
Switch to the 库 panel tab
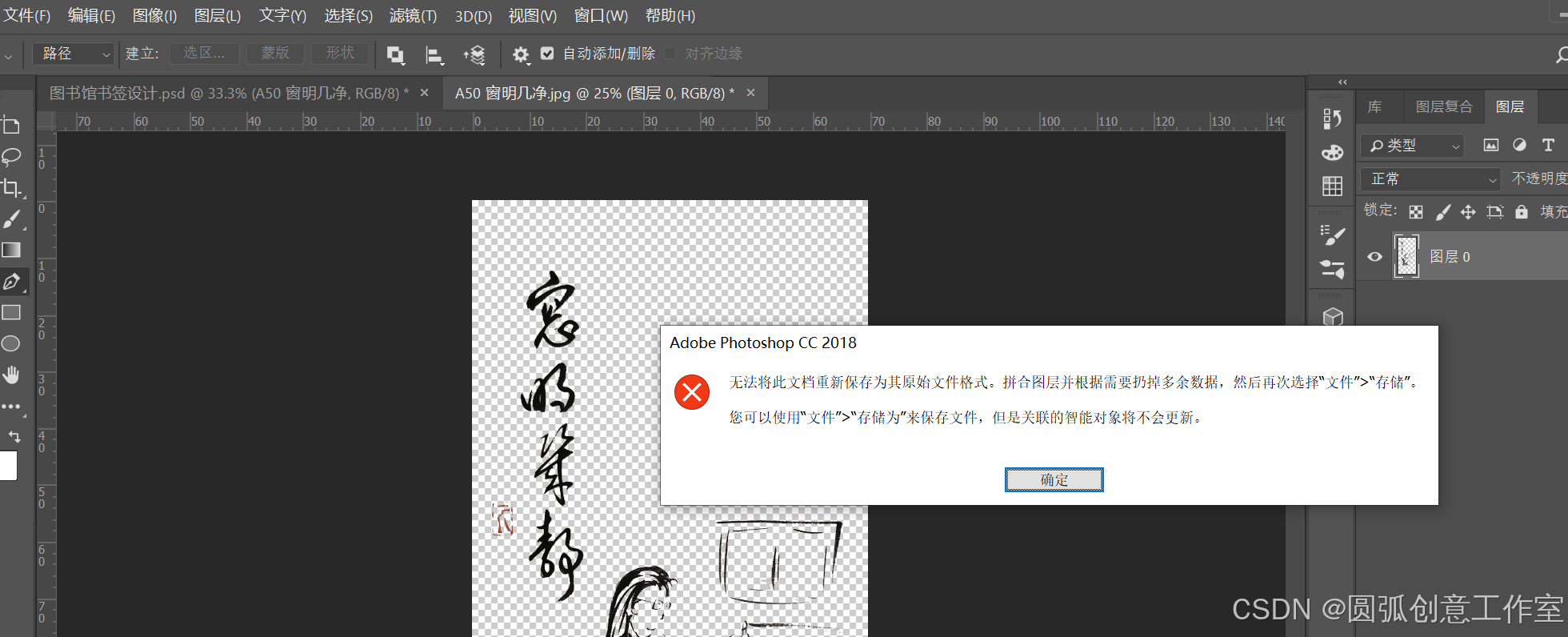click(1374, 107)
